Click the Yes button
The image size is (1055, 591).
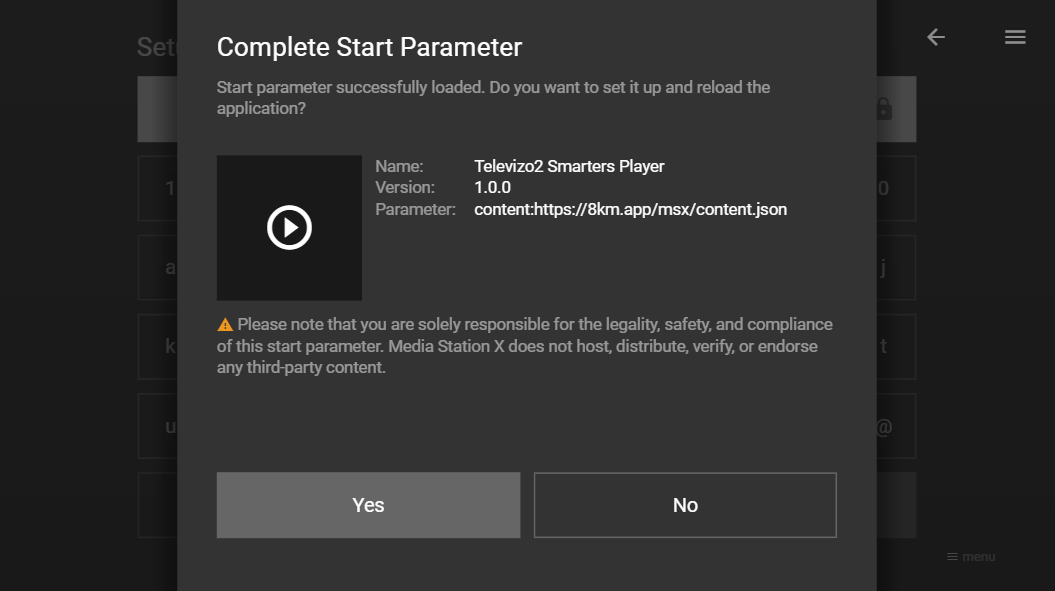tap(368, 505)
